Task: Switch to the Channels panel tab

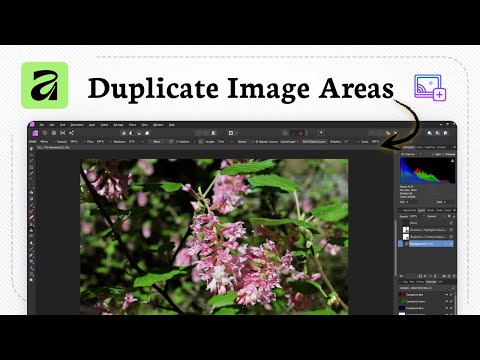Action: click(431, 282)
